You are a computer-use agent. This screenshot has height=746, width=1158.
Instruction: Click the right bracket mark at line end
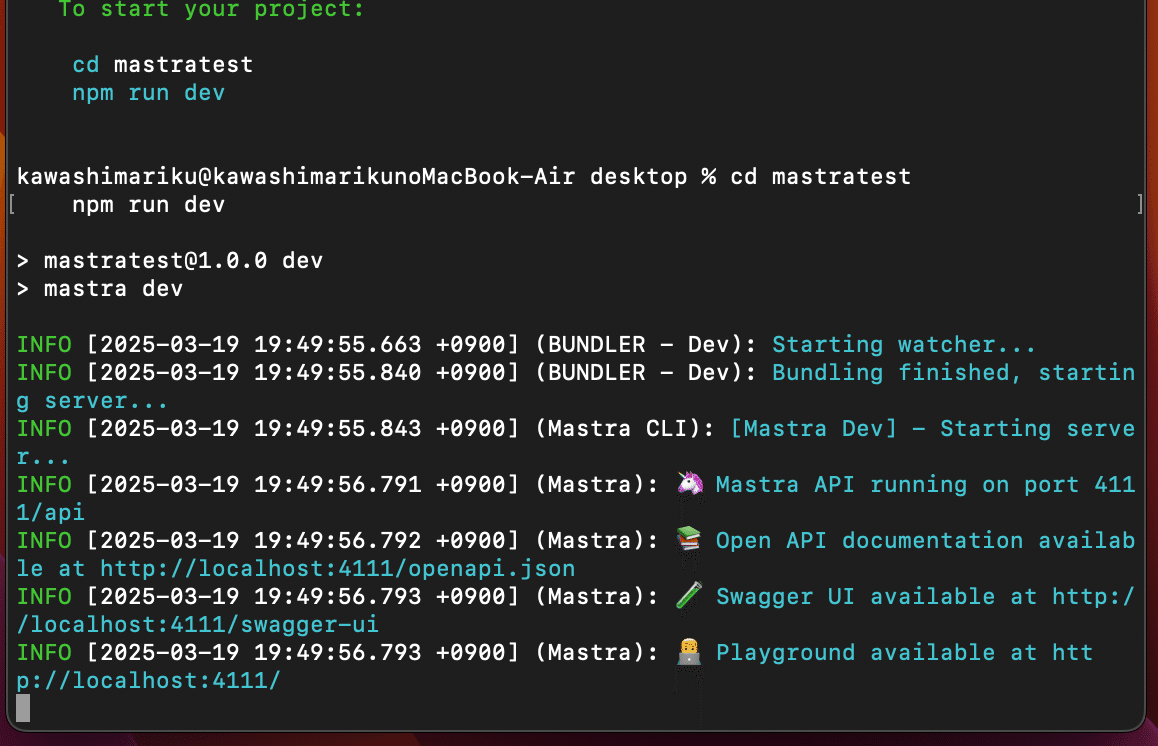click(1140, 205)
